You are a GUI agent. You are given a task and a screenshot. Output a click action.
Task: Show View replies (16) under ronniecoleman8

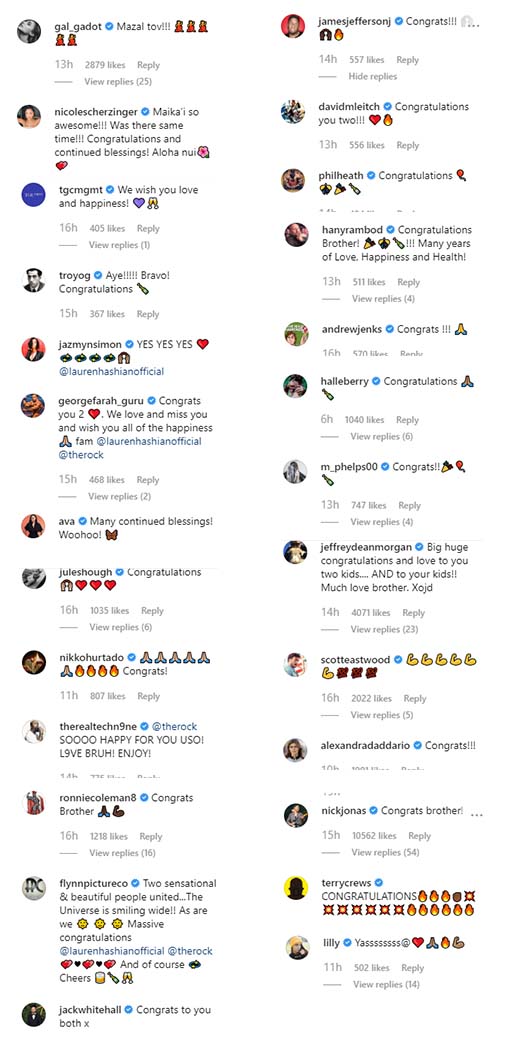tap(123, 853)
